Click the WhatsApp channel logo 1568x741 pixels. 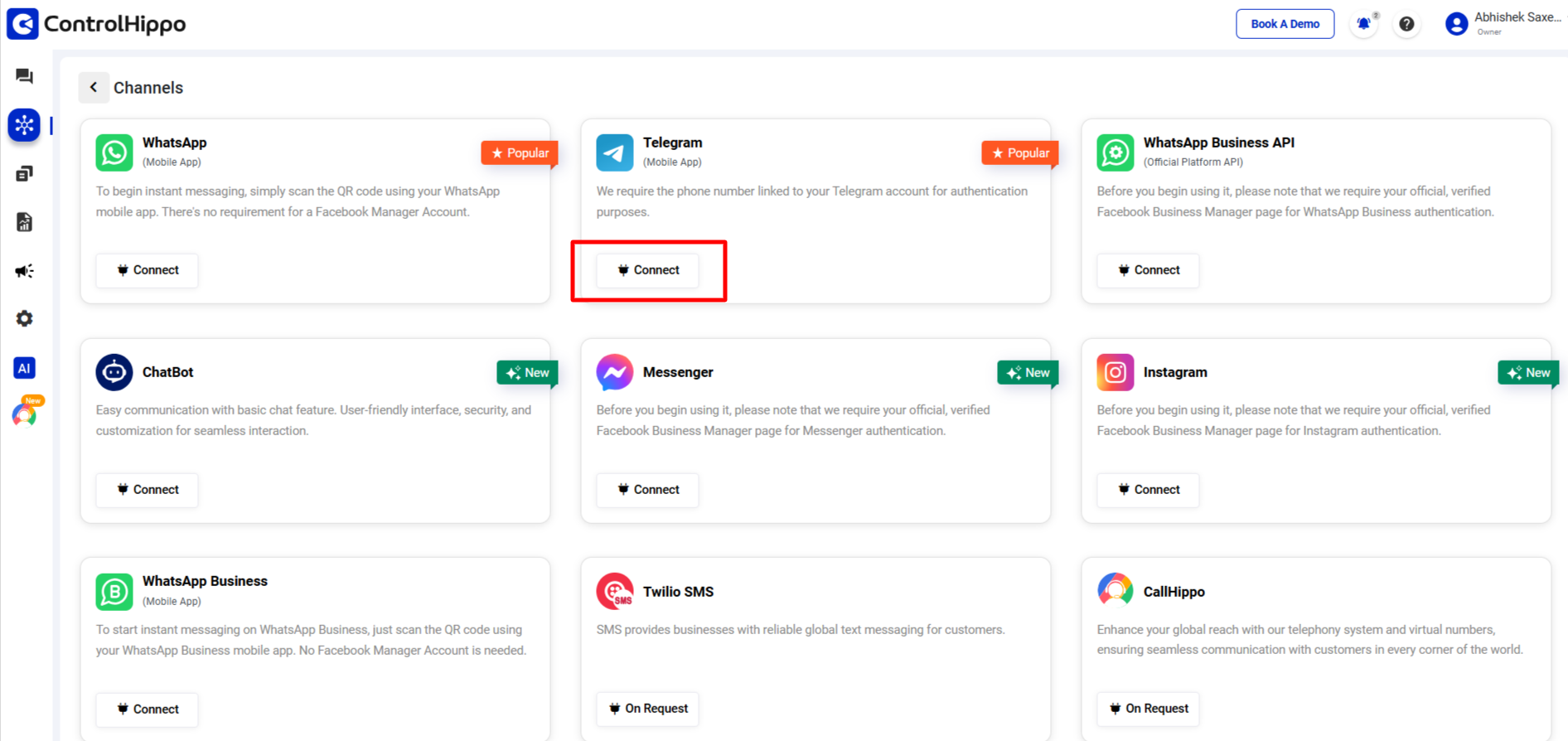pyautogui.click(x=114, y=153)
